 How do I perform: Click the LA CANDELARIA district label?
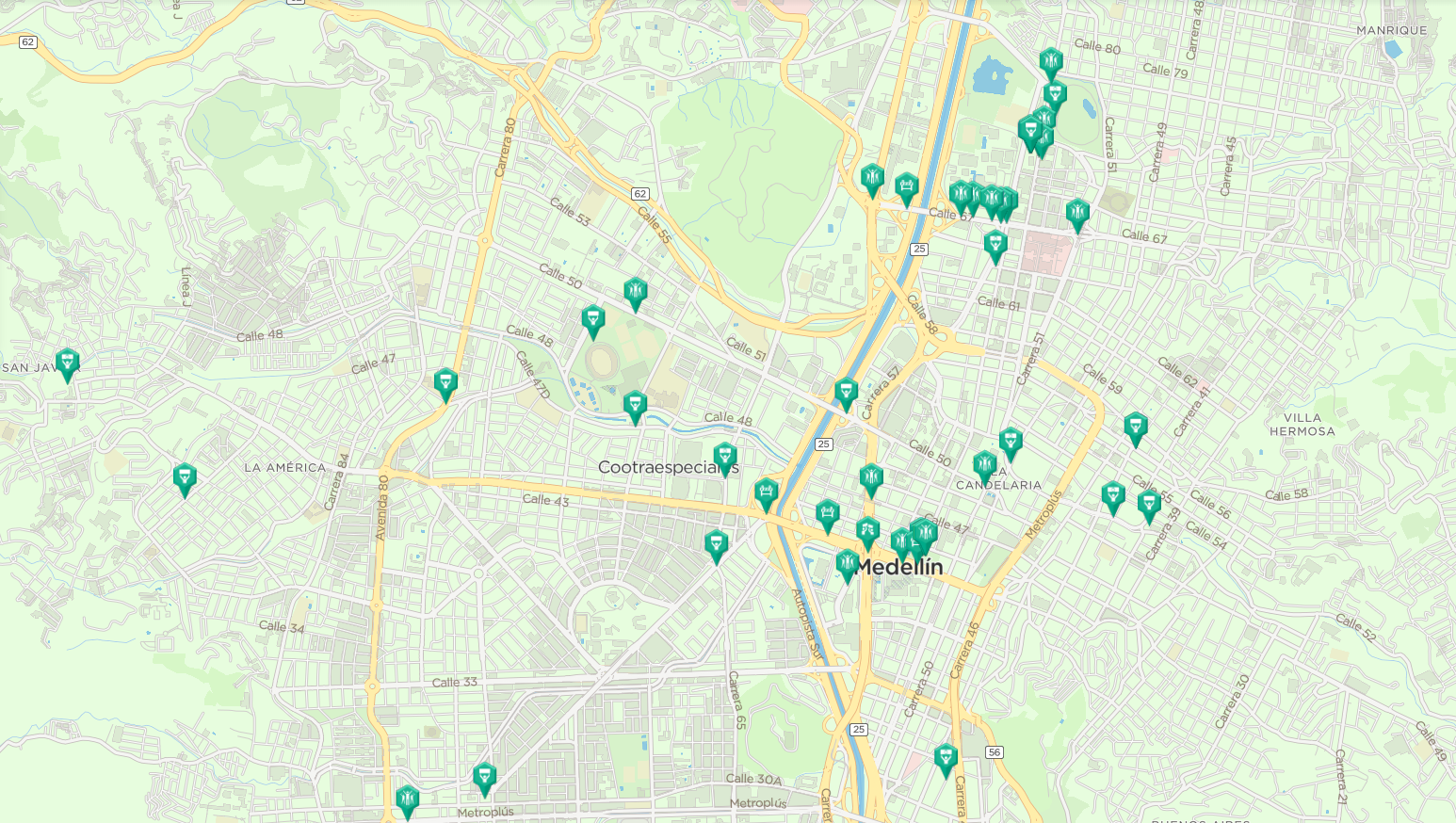point(999,478)
